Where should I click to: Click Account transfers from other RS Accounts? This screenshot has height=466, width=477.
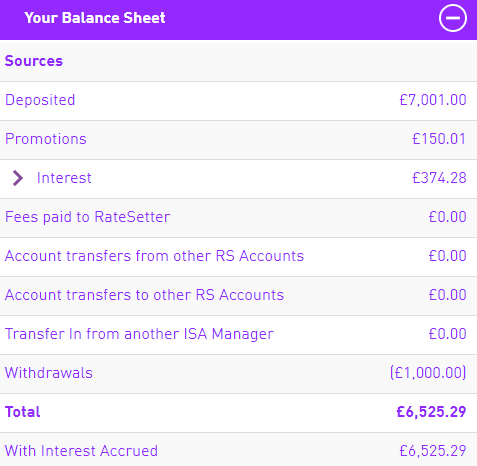click(154, 256)
